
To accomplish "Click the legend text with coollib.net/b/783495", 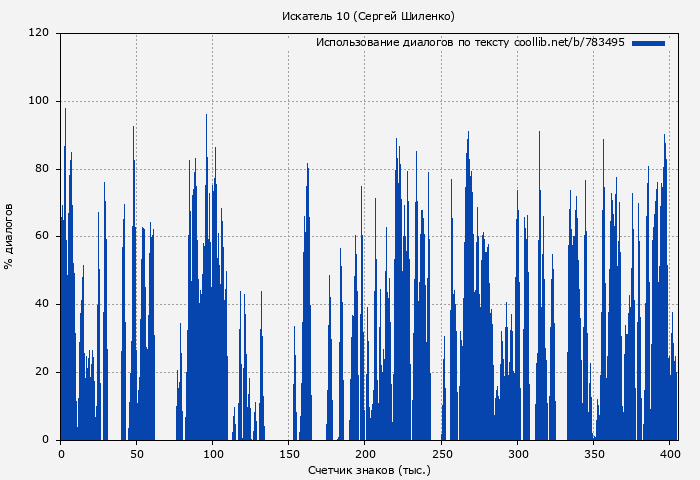I will click(x=470, y=43).
